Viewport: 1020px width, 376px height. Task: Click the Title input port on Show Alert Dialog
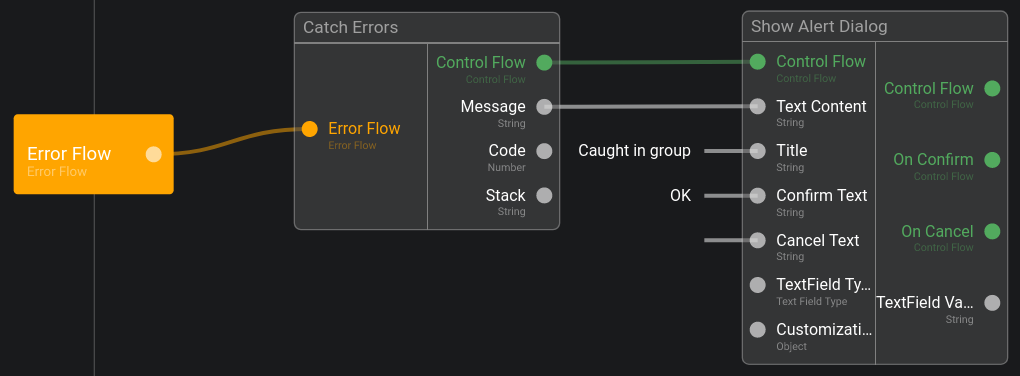pyautogui.click(x=758, y=151)
